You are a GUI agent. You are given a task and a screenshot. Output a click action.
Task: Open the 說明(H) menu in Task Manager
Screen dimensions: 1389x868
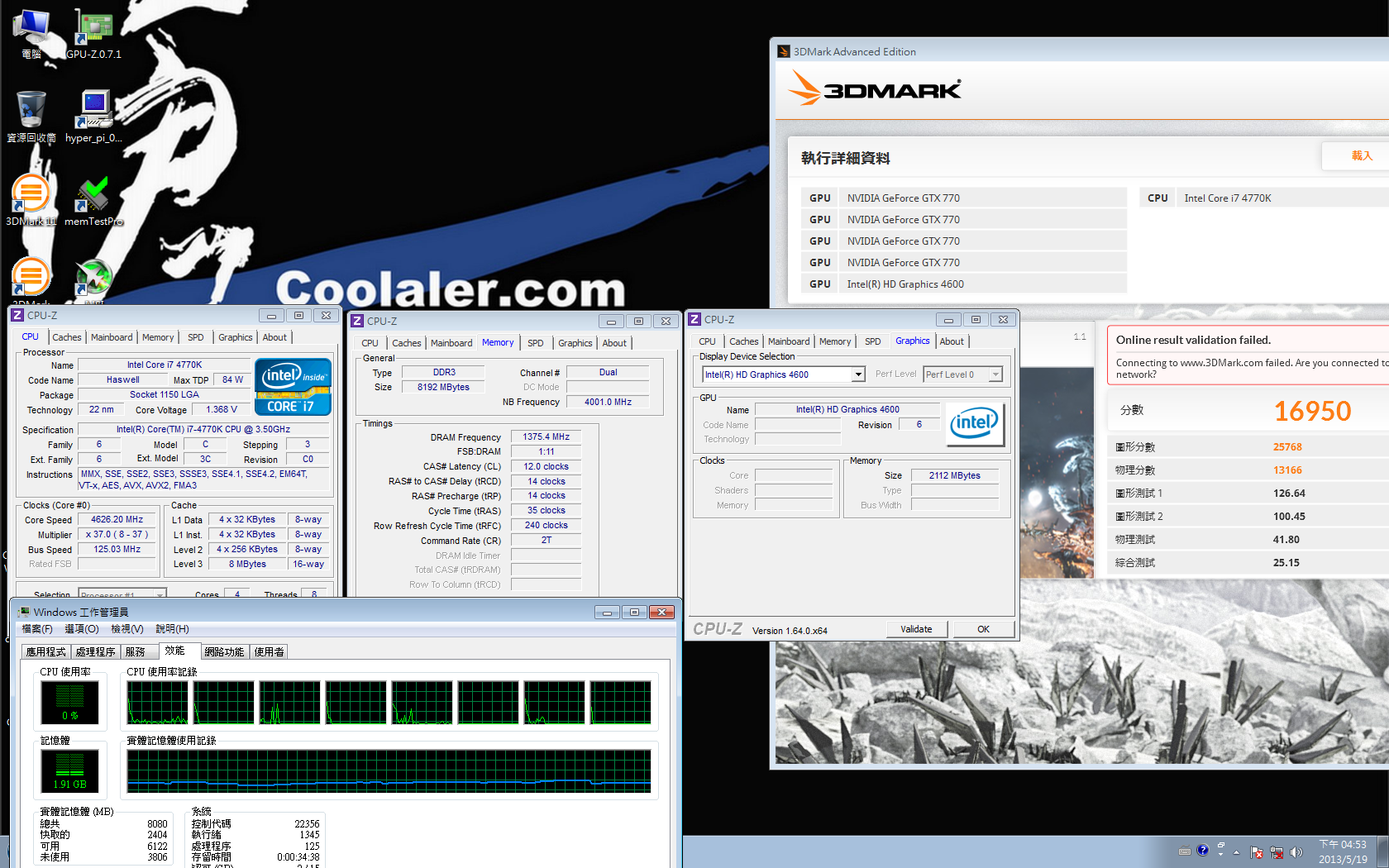173,629
